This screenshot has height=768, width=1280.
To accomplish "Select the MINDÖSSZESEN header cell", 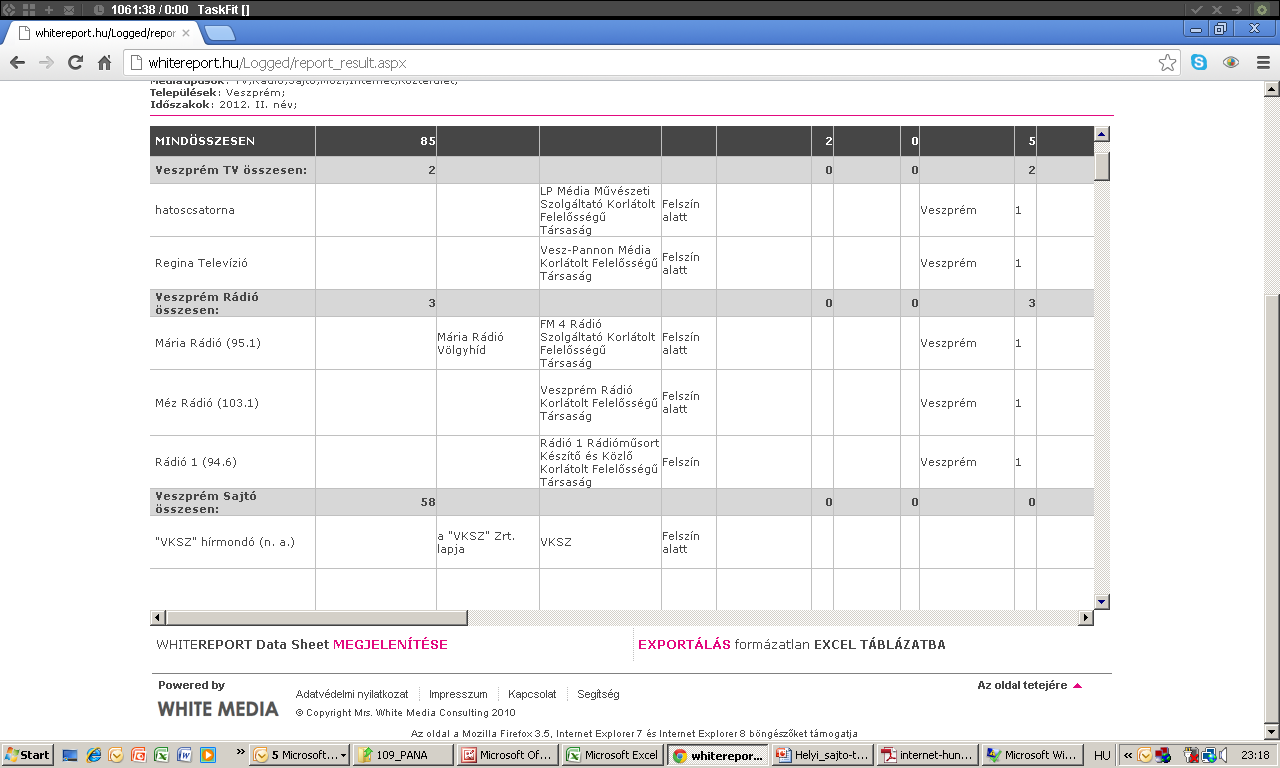I will (233, 141).
